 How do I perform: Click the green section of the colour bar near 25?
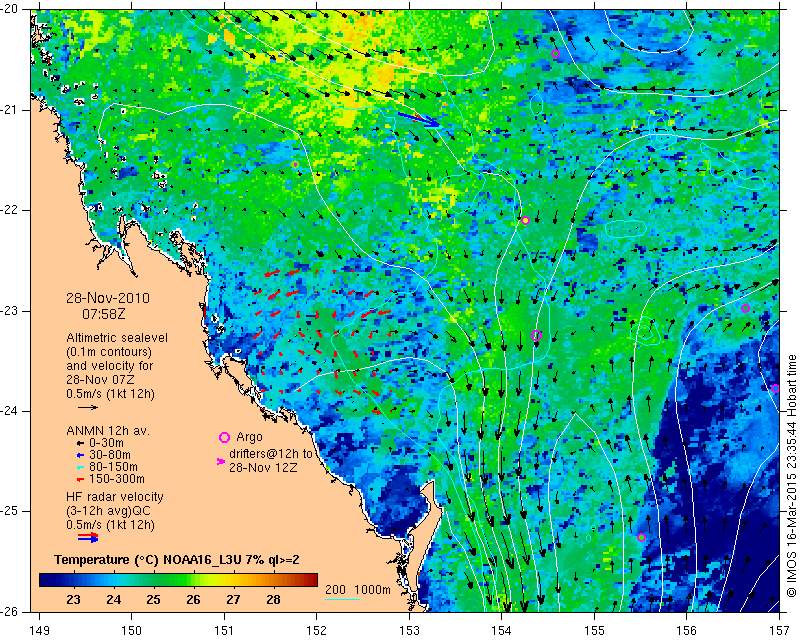click(153, 580)
